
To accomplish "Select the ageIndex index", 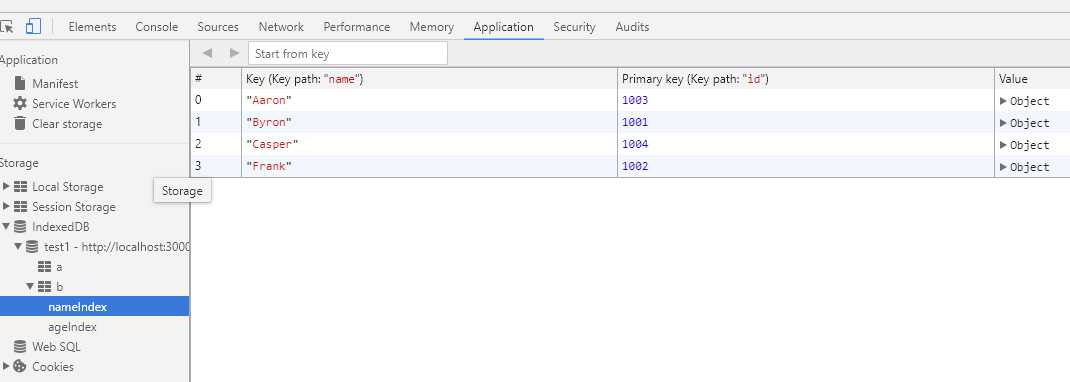I will (x=72, y=327).
